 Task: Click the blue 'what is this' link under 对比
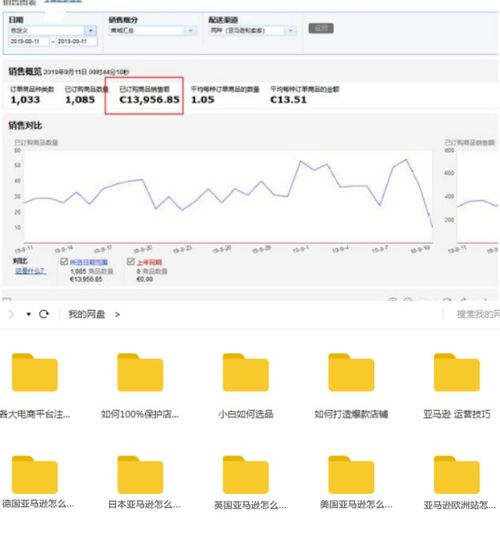[x=30, y=271]
